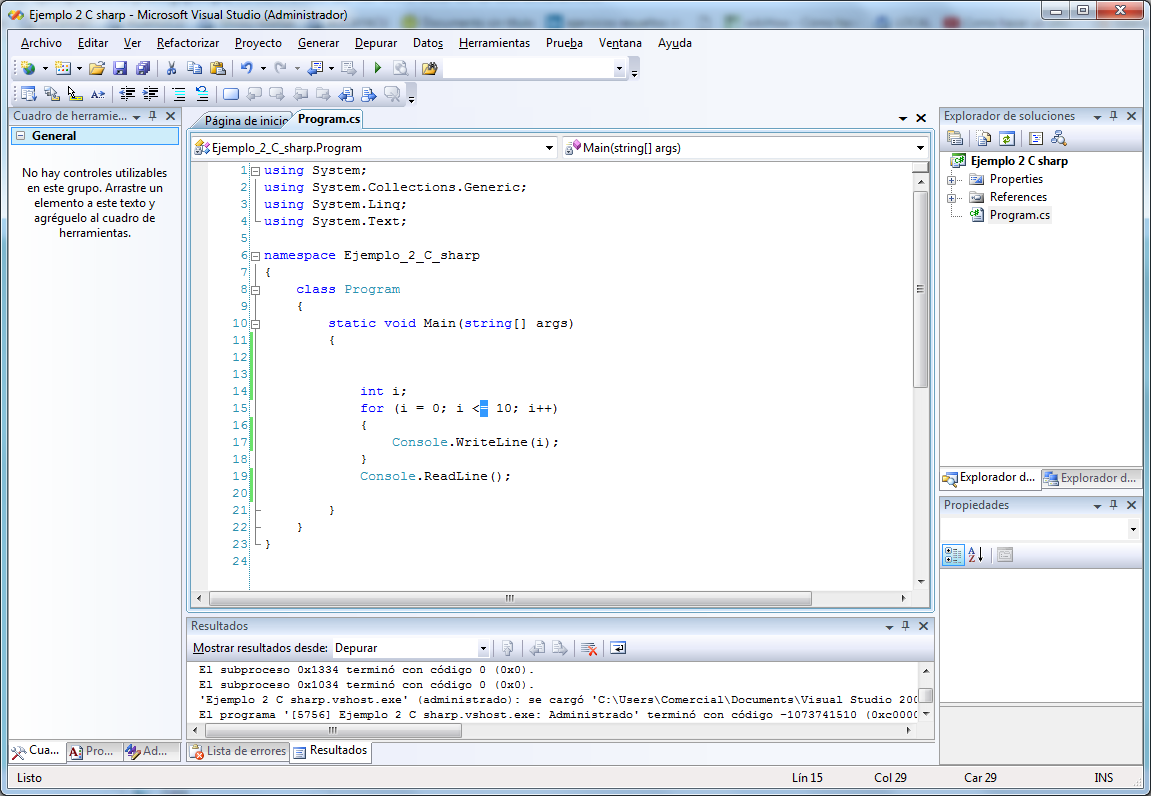Click the Resultados horizontal scrollbar thumb
The image size is (1151, 796).
click(x=333, y=731)
